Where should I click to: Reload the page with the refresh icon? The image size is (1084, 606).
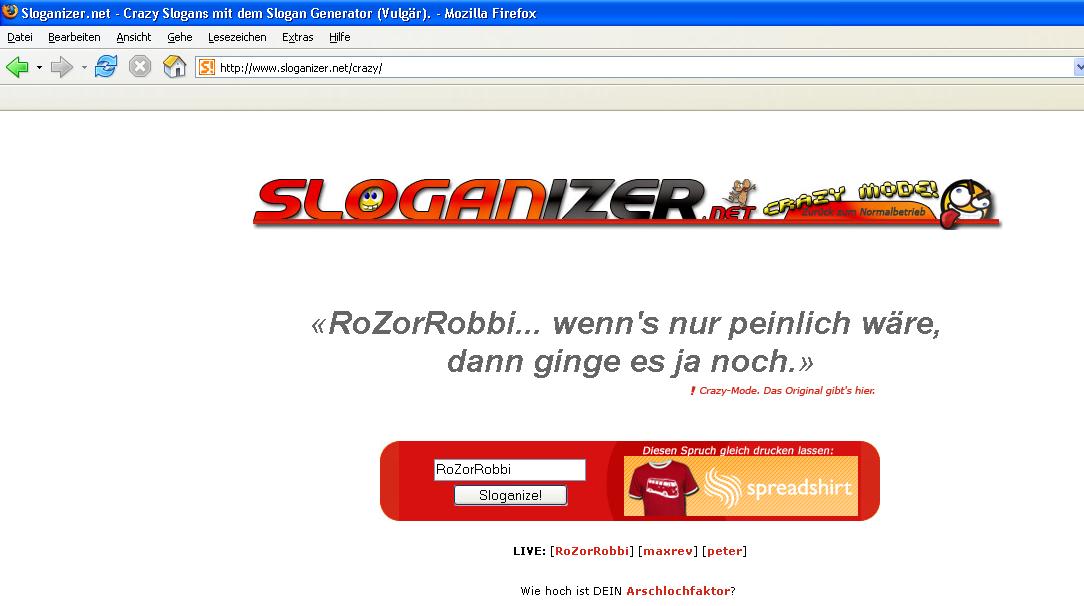[106, 67]
